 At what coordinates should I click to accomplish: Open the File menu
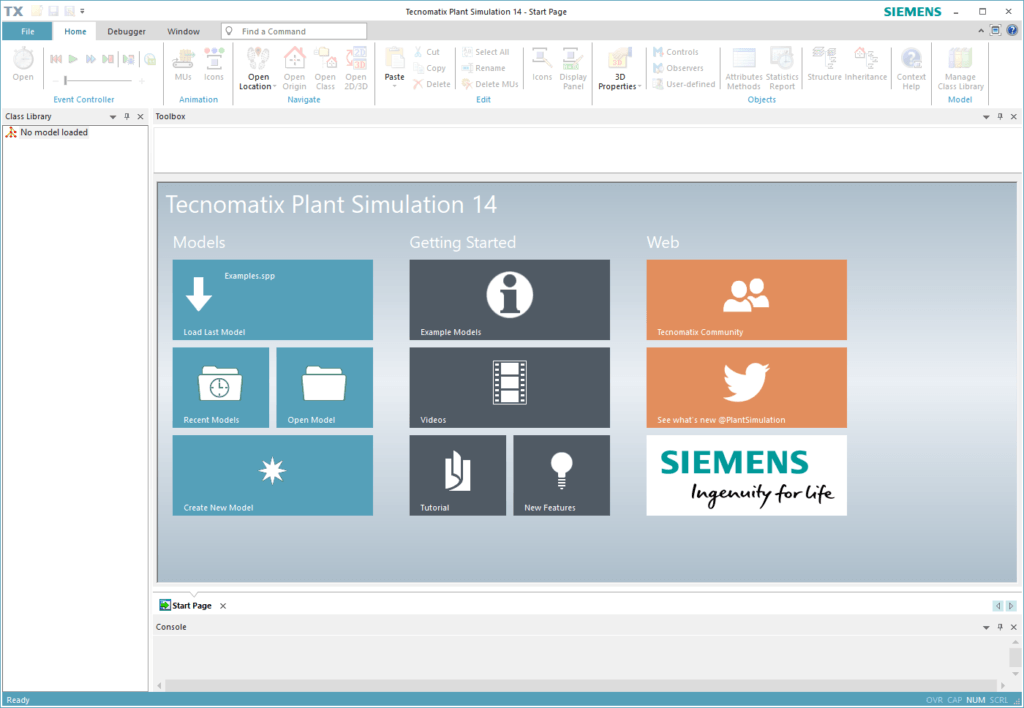pos(27,31)
